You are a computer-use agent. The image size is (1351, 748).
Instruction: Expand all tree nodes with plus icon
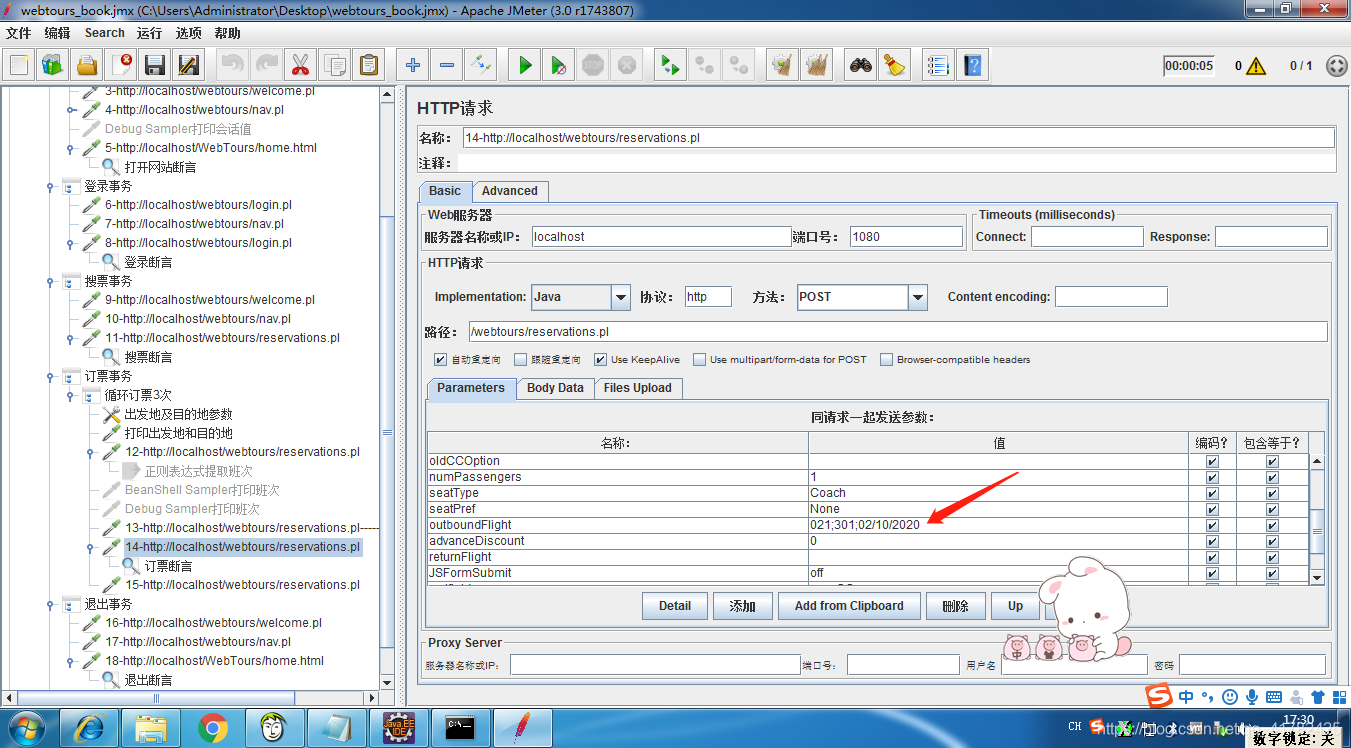413,66
